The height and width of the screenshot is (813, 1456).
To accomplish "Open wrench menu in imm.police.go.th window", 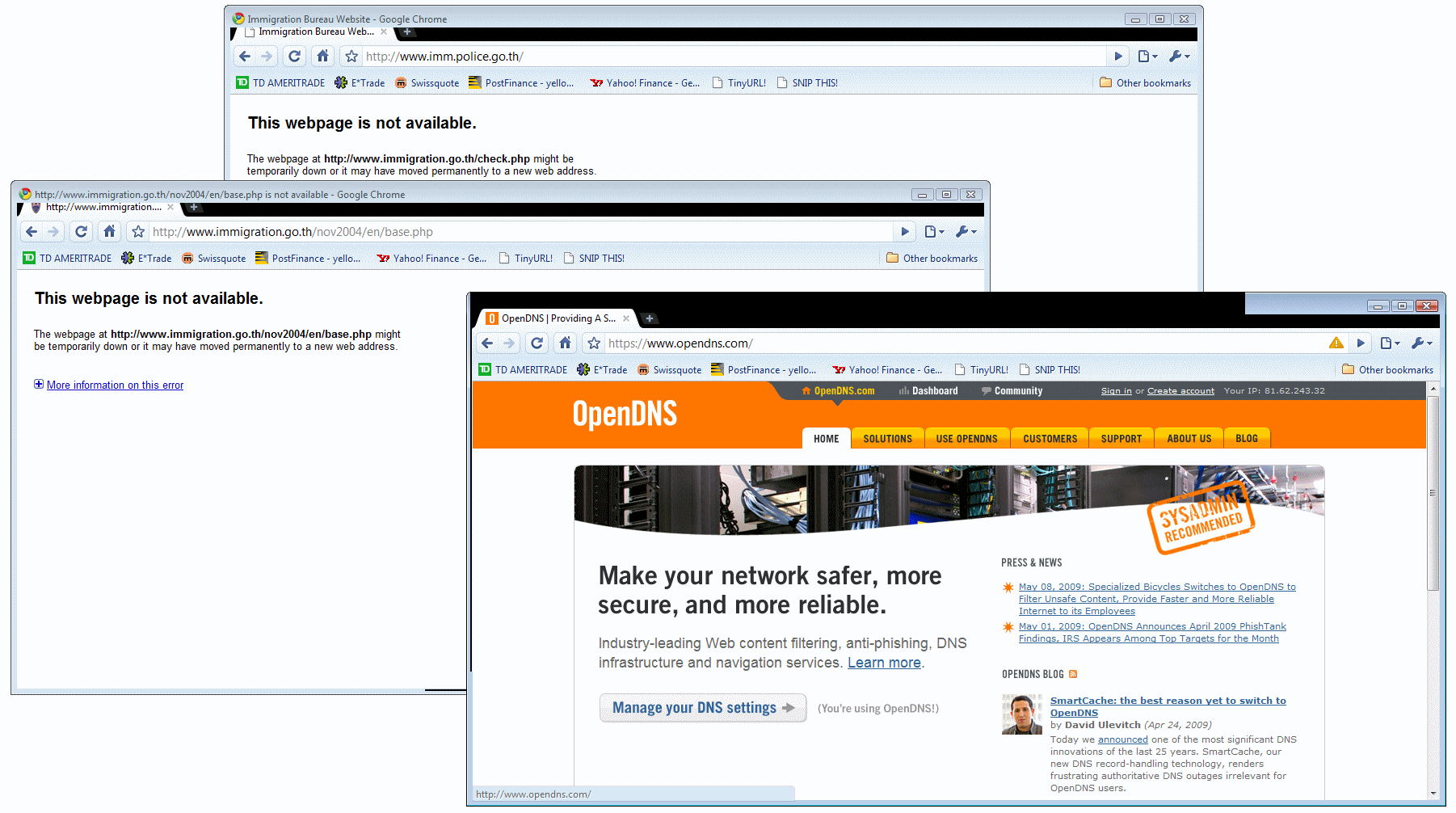I will click(x=1179, y=57).
